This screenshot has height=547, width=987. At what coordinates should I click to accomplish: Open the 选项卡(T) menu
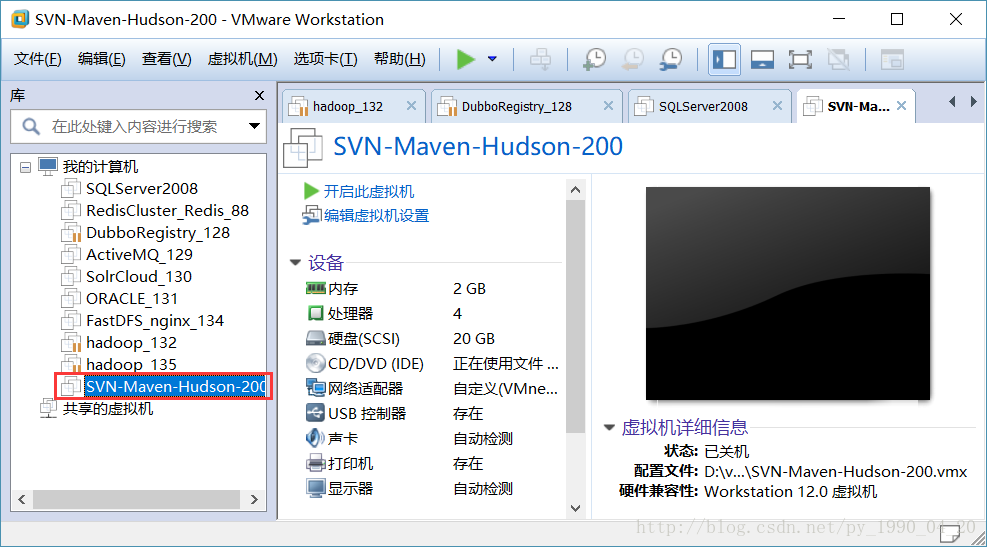coord(325,59)
